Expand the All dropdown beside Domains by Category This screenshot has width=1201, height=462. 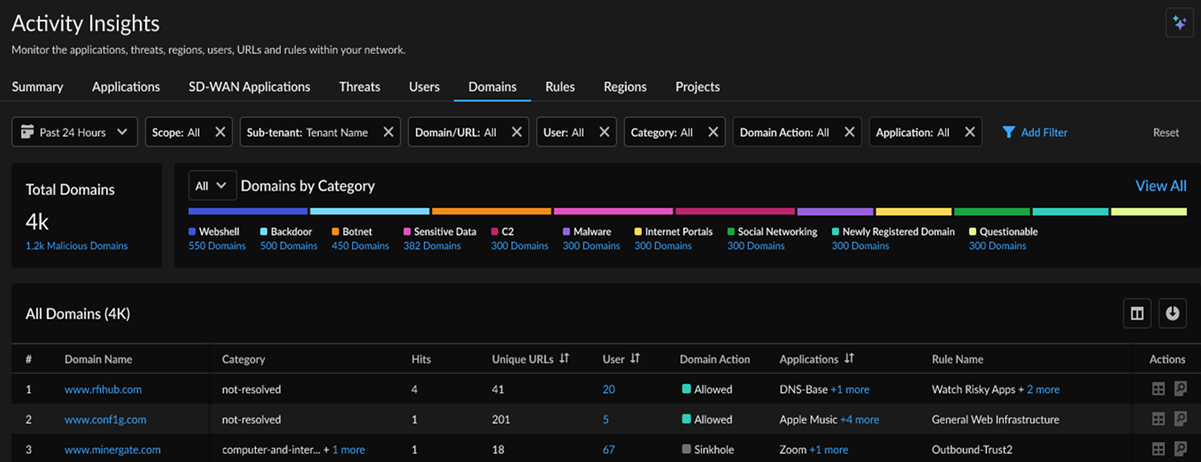tap(212, 186)
